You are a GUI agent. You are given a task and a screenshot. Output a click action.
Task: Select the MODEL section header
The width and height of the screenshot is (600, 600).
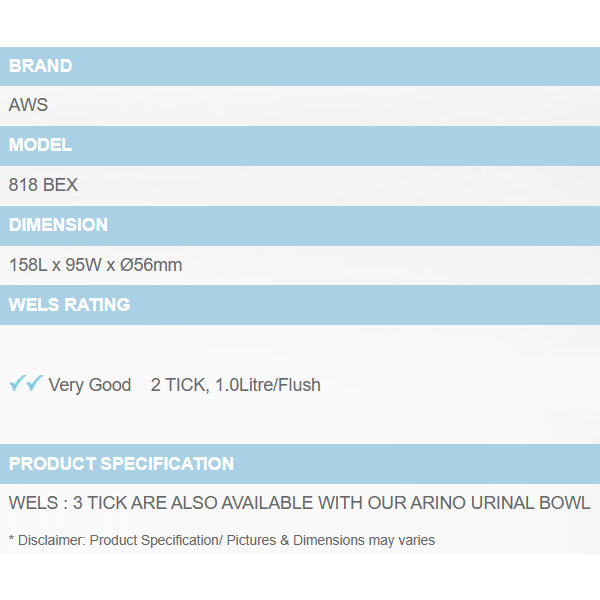[x=41, y=145]
